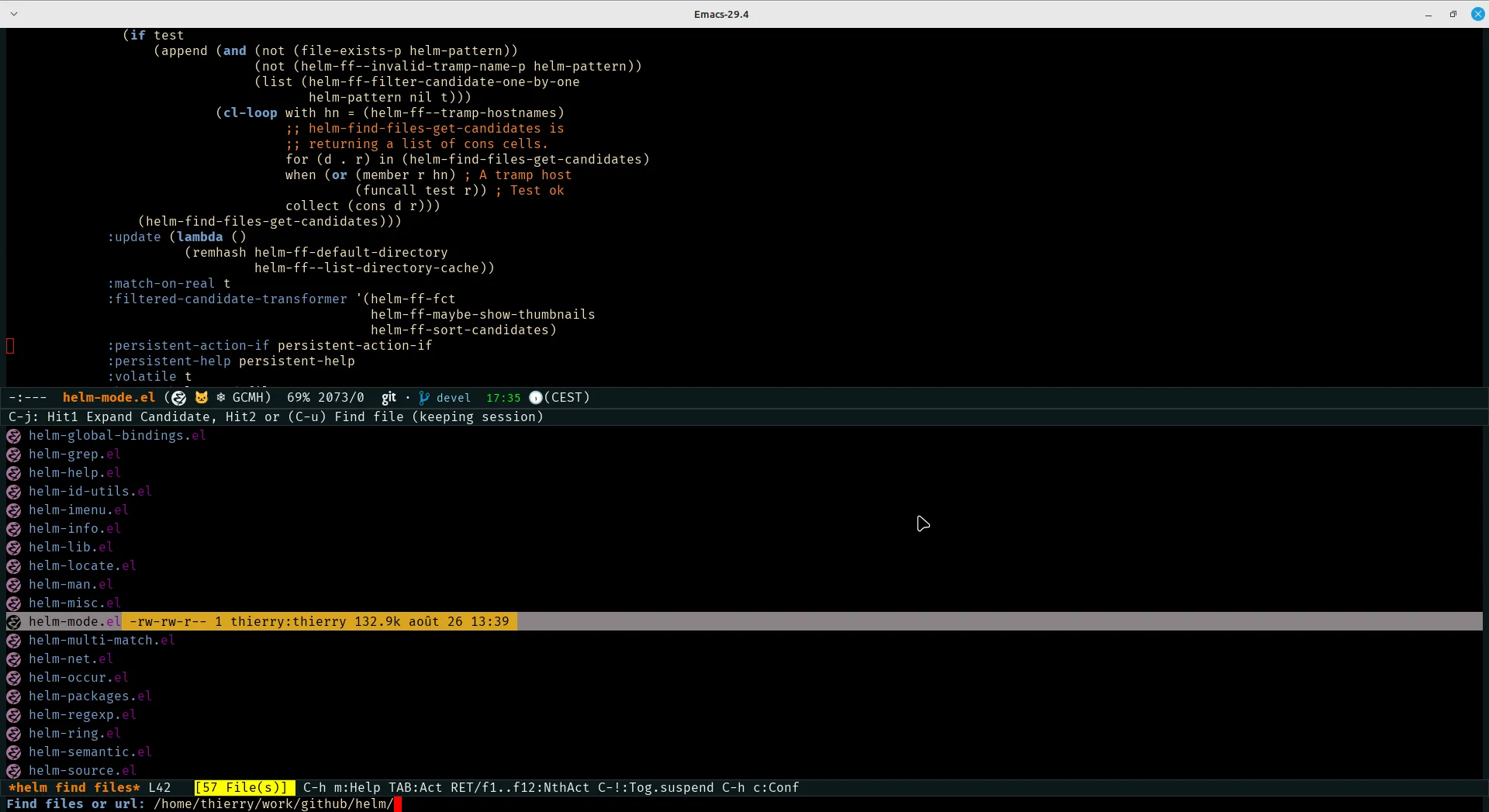Select the helm-imenu.el candidate

tap(78, 510)
